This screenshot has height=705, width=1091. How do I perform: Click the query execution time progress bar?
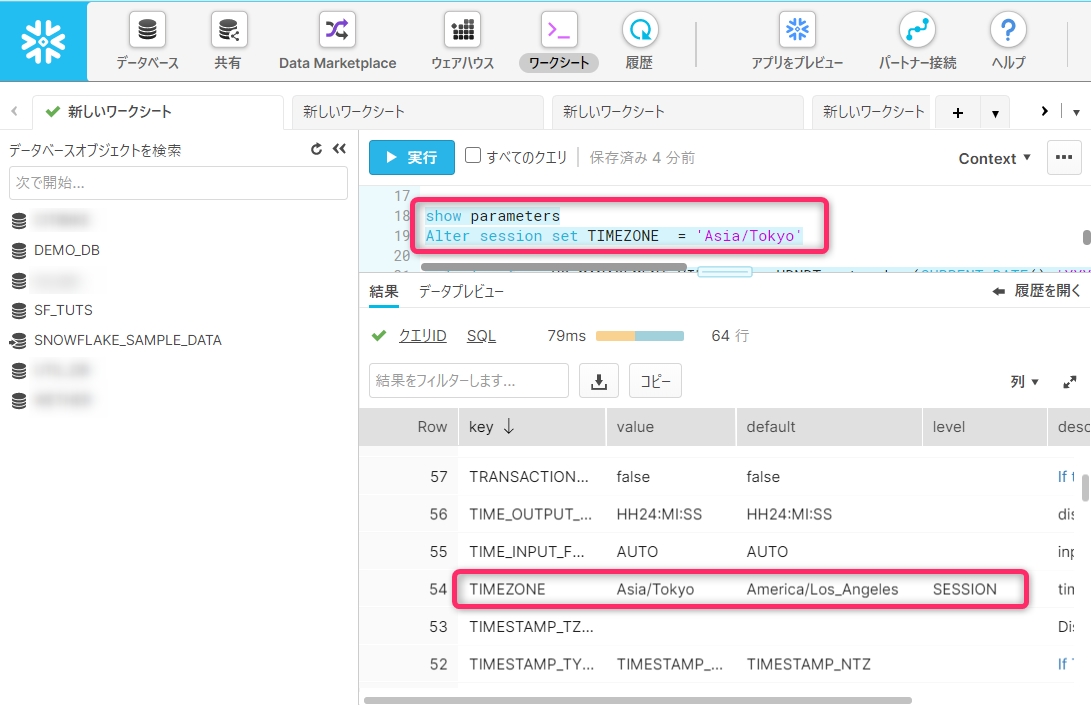pyautogui.click(x=640, y=336)
